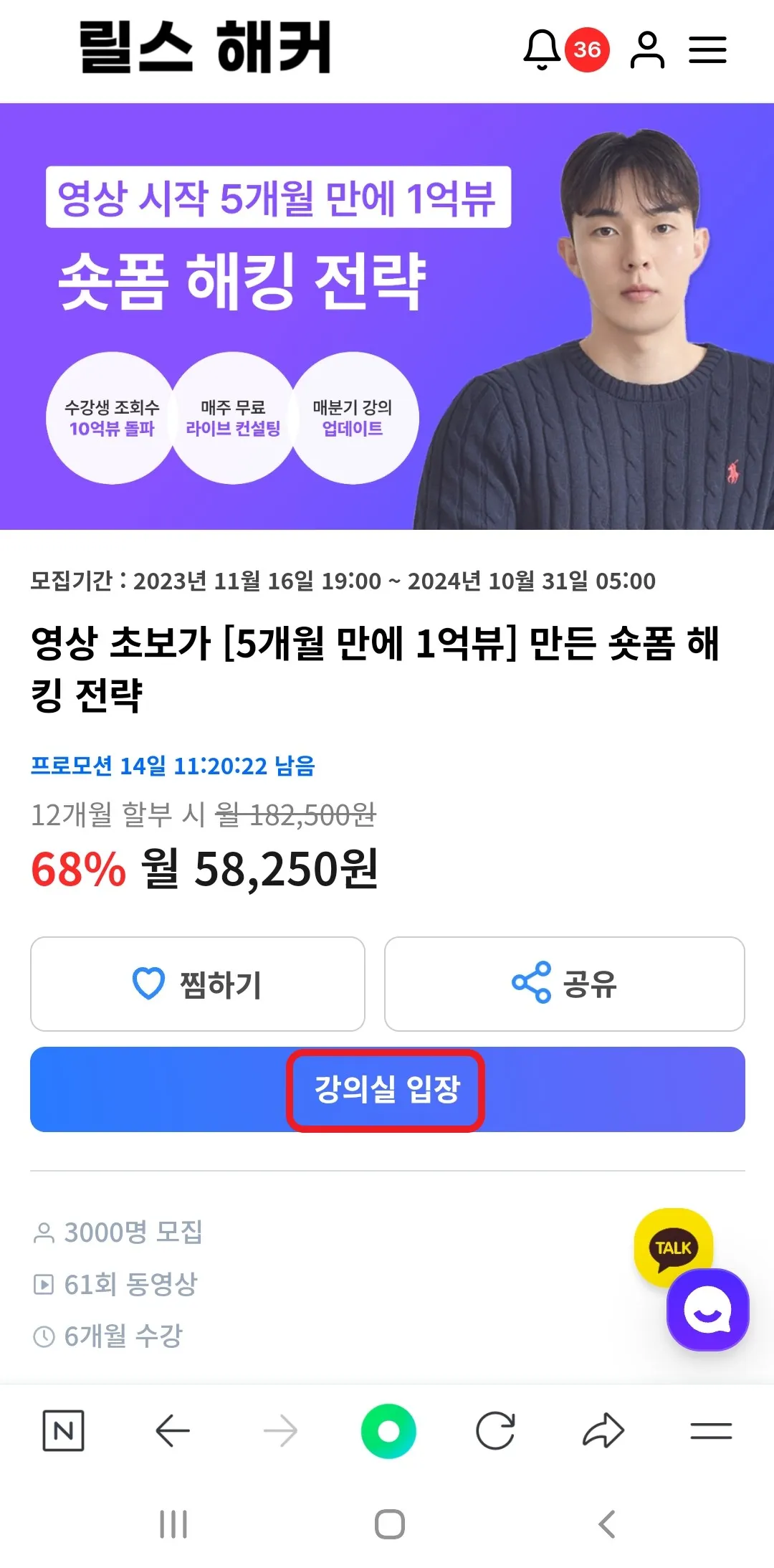
Task: Reload the page with refresh icon
Action: pos(495,1431)
